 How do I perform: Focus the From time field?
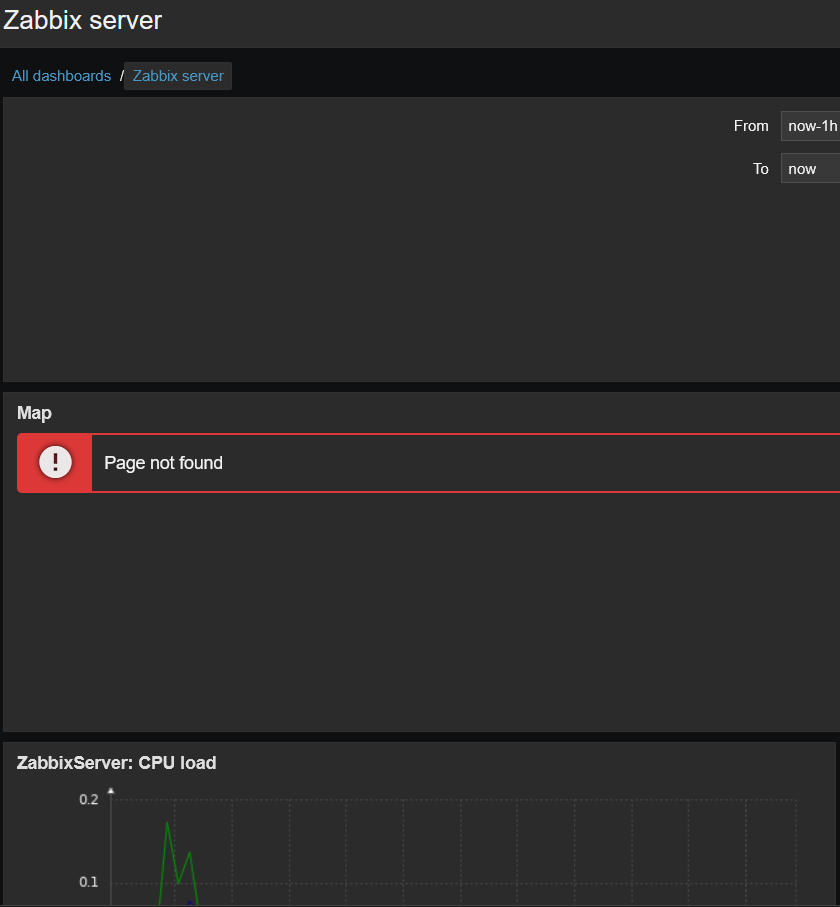click(x=810, y=126)
